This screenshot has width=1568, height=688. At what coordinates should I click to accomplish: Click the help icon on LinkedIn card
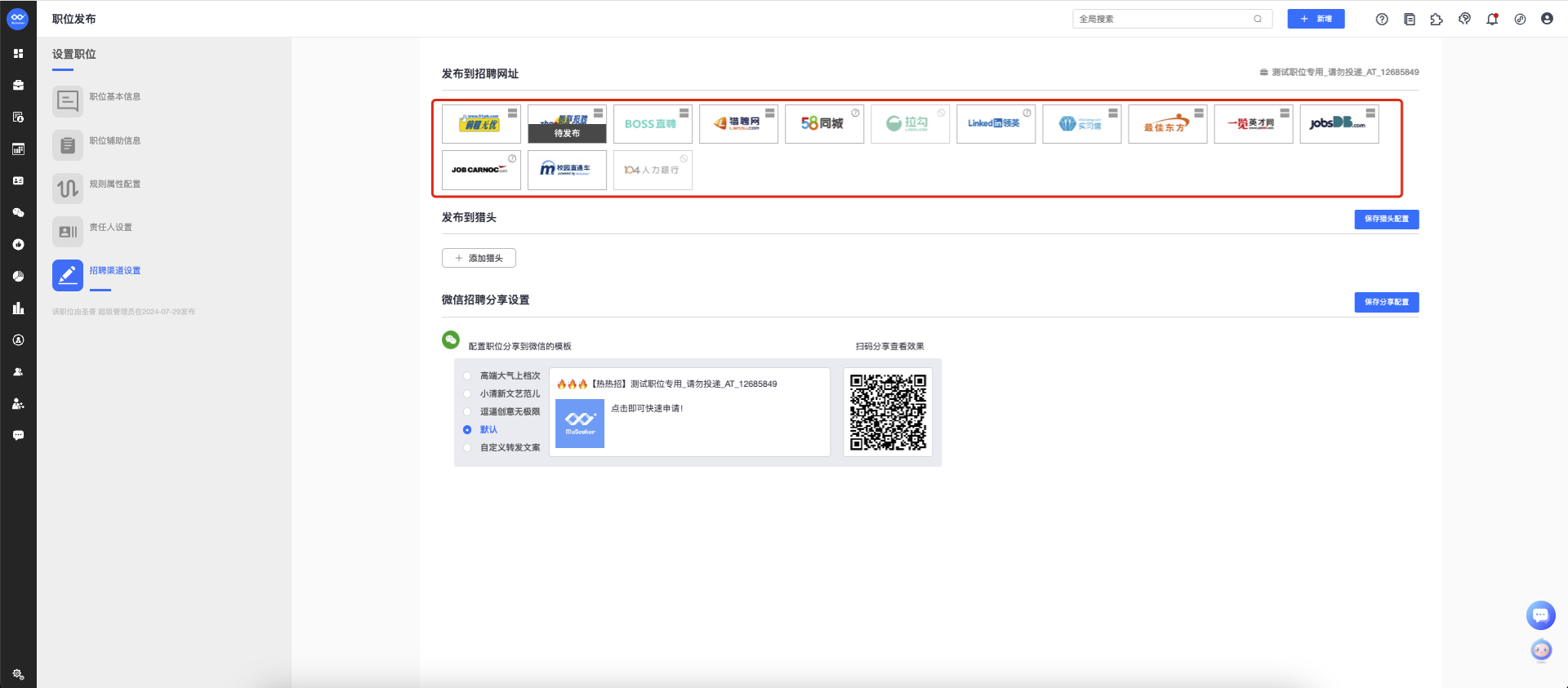[x=1027, y=113]
